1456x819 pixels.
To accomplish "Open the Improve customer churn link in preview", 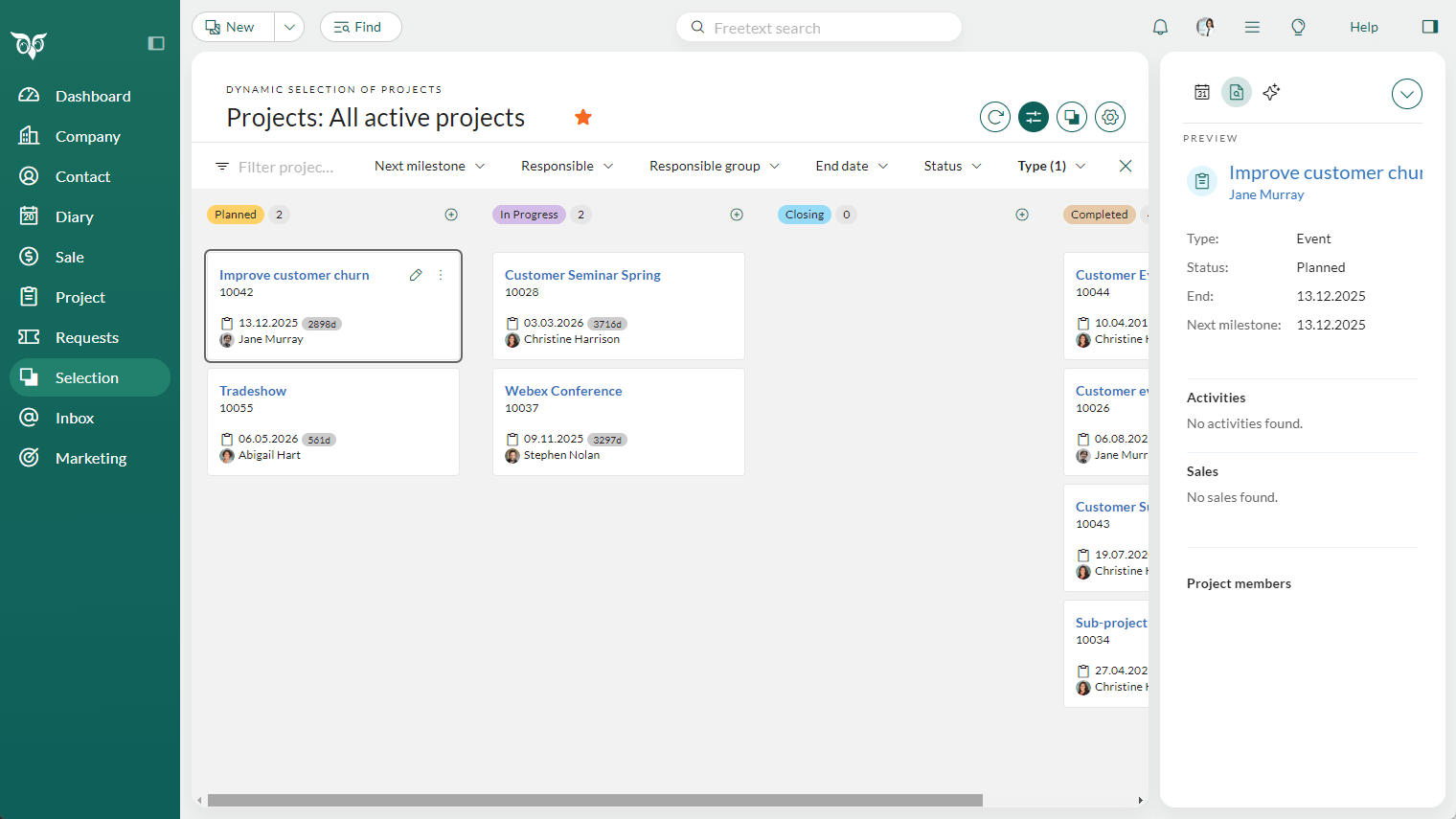I will pyautogui.click(x=1322, y=172).
